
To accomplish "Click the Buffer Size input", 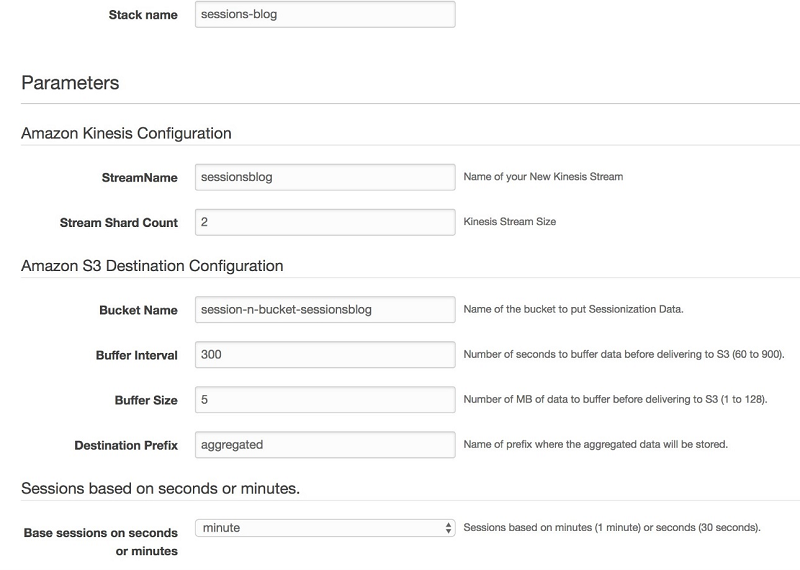I will click(x=323, y=400).
